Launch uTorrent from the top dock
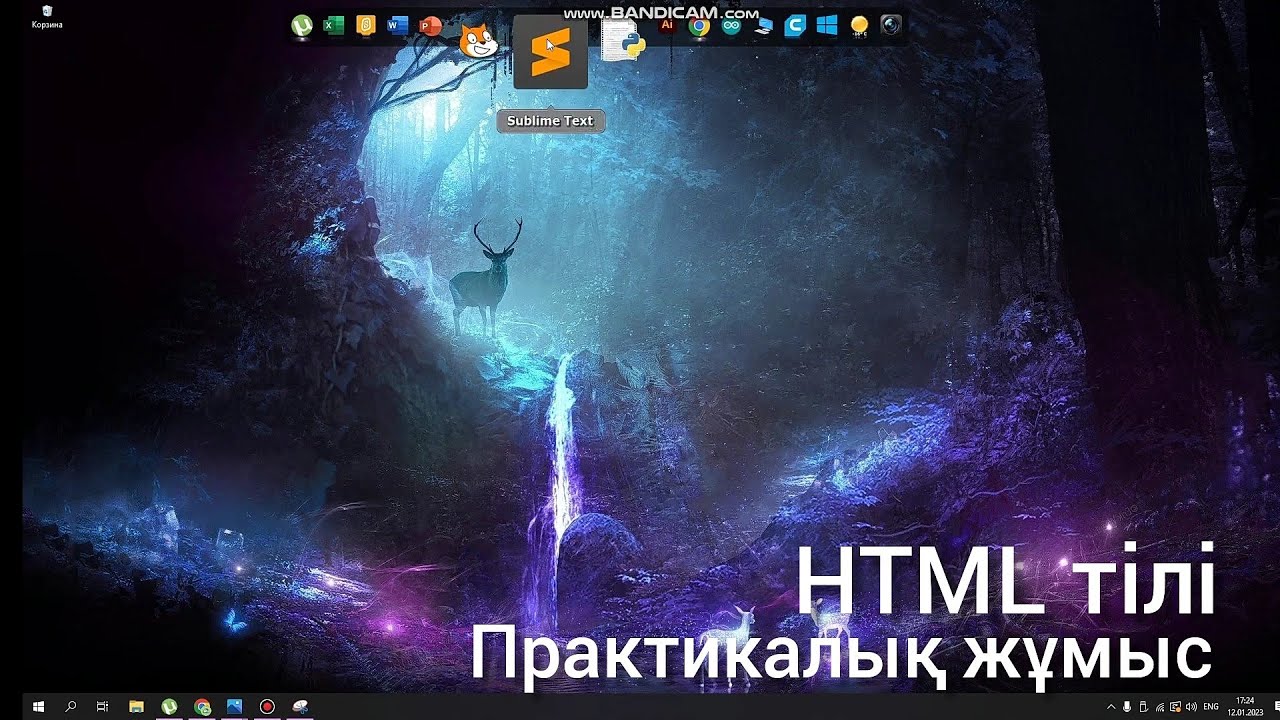 (x=301, y=26)
